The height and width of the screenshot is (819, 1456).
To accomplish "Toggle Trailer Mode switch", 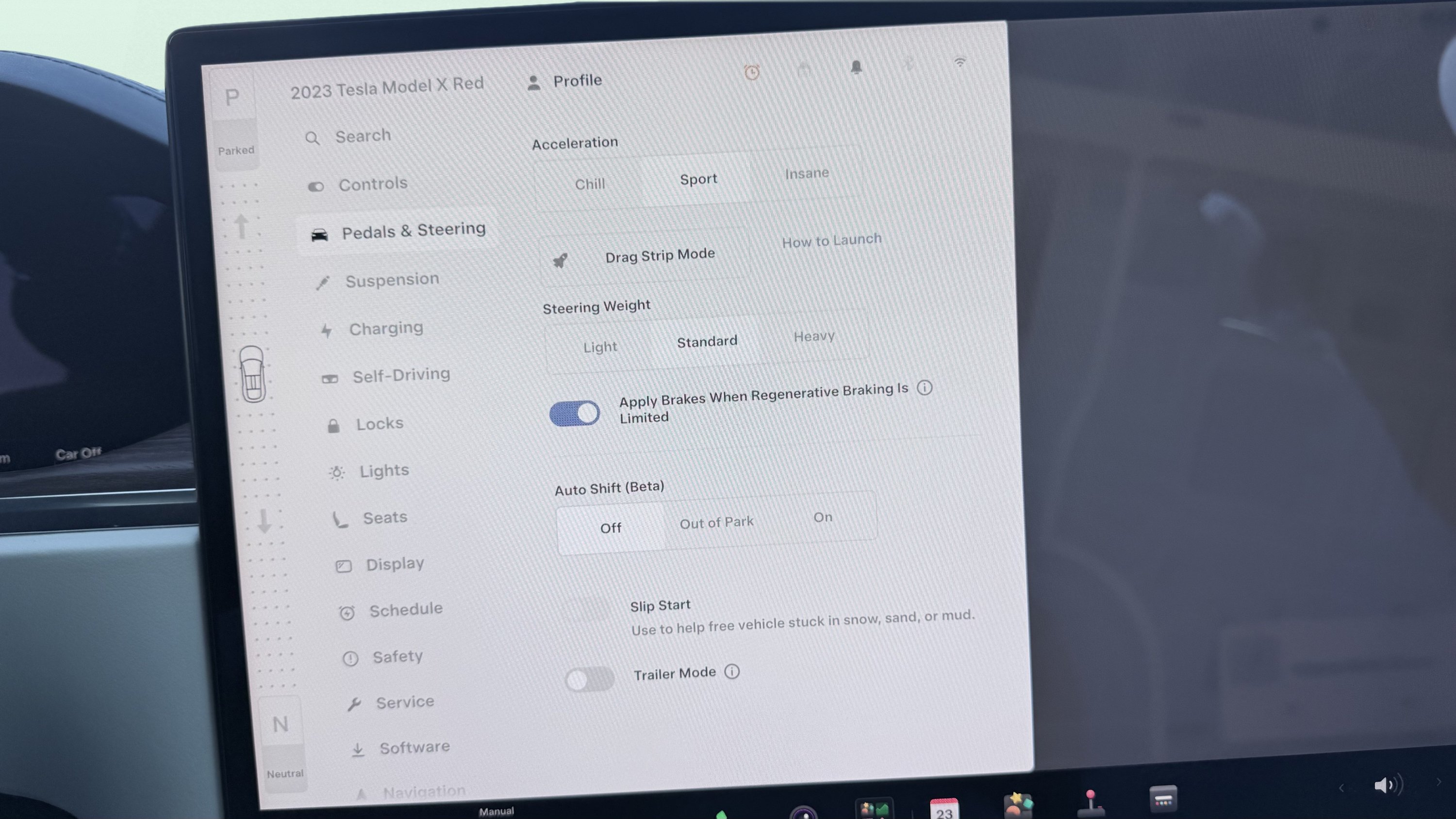I will coord(589,679).
